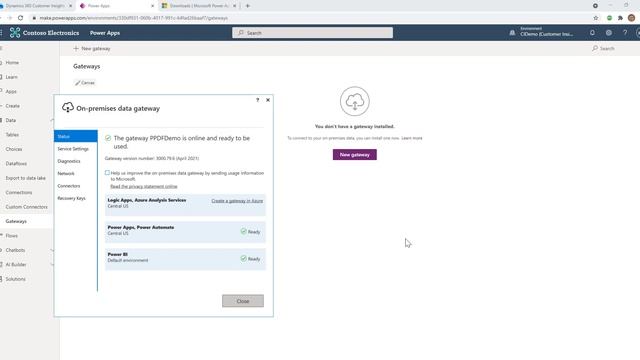This screenshot has height=360, width=640.
Task: Close the on-premises data gateway dialog with X
Action: 268,100
